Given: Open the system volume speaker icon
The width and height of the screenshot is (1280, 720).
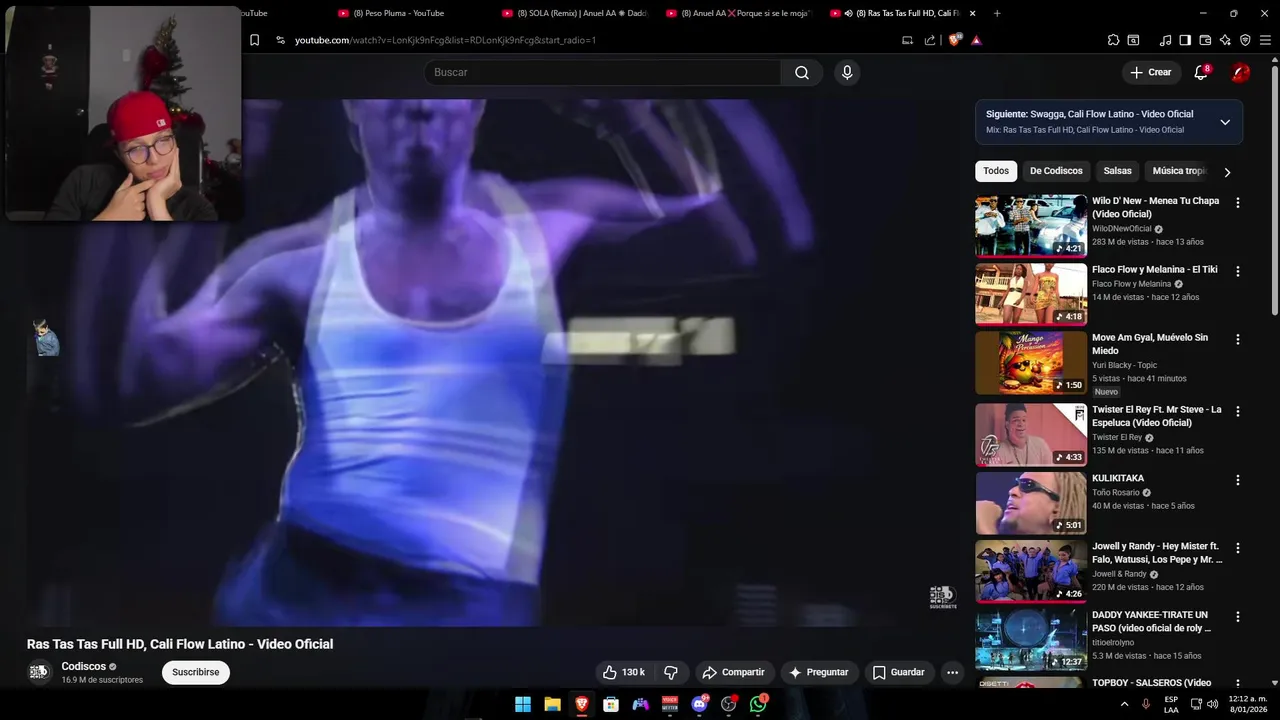Looking at the screenshot, I should (x=1213, y=704).
